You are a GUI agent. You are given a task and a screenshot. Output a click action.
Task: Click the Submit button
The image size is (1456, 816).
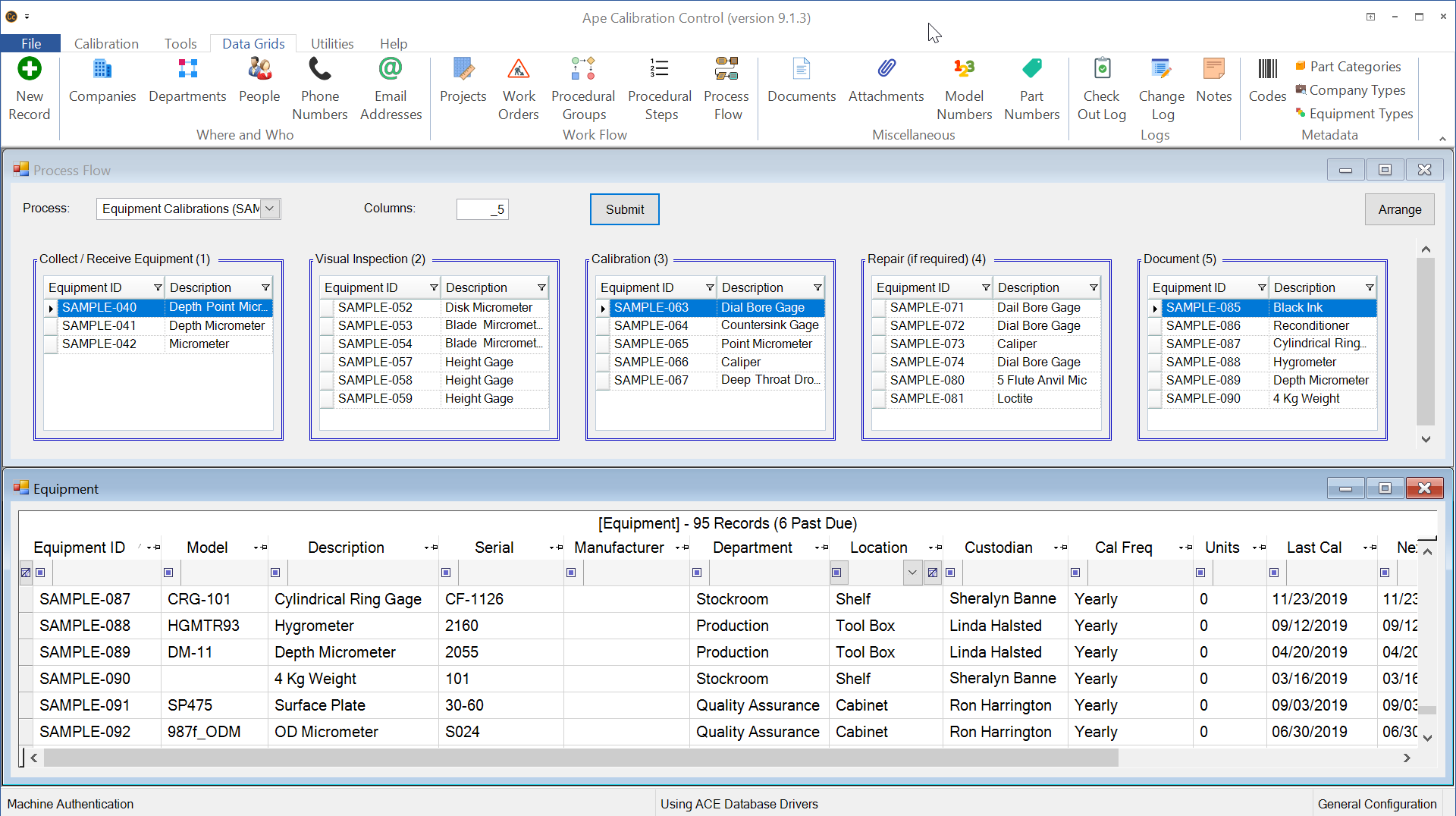(x=624, y=209)
